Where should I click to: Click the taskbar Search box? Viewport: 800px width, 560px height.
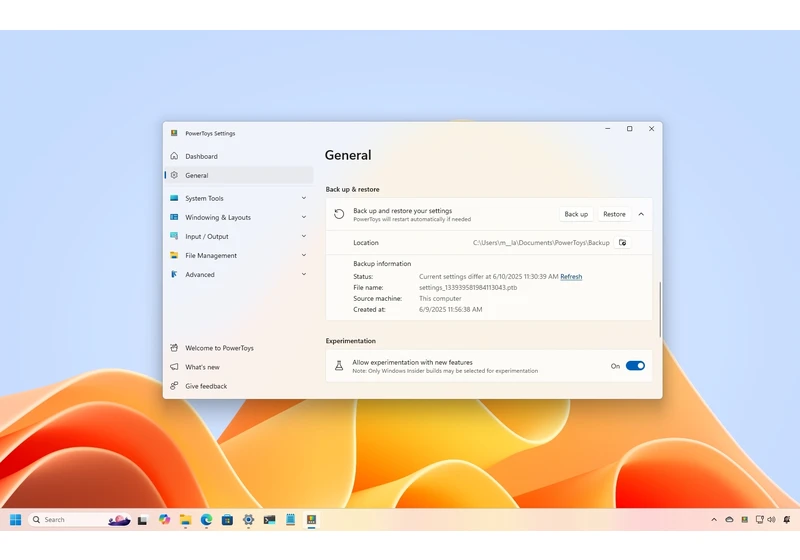pos(80,520)
